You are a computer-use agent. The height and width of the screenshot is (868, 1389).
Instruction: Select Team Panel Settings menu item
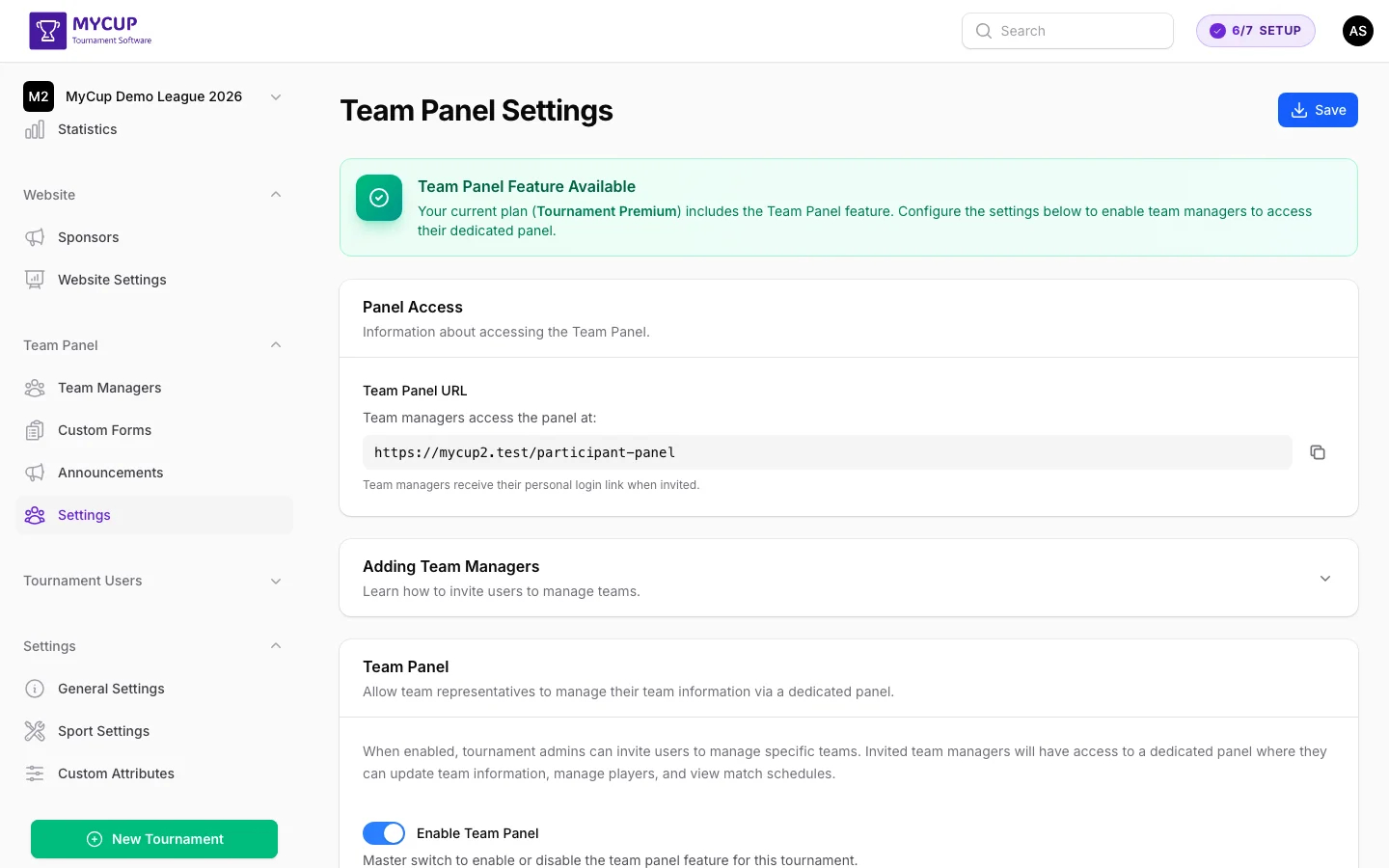(154, 515)
